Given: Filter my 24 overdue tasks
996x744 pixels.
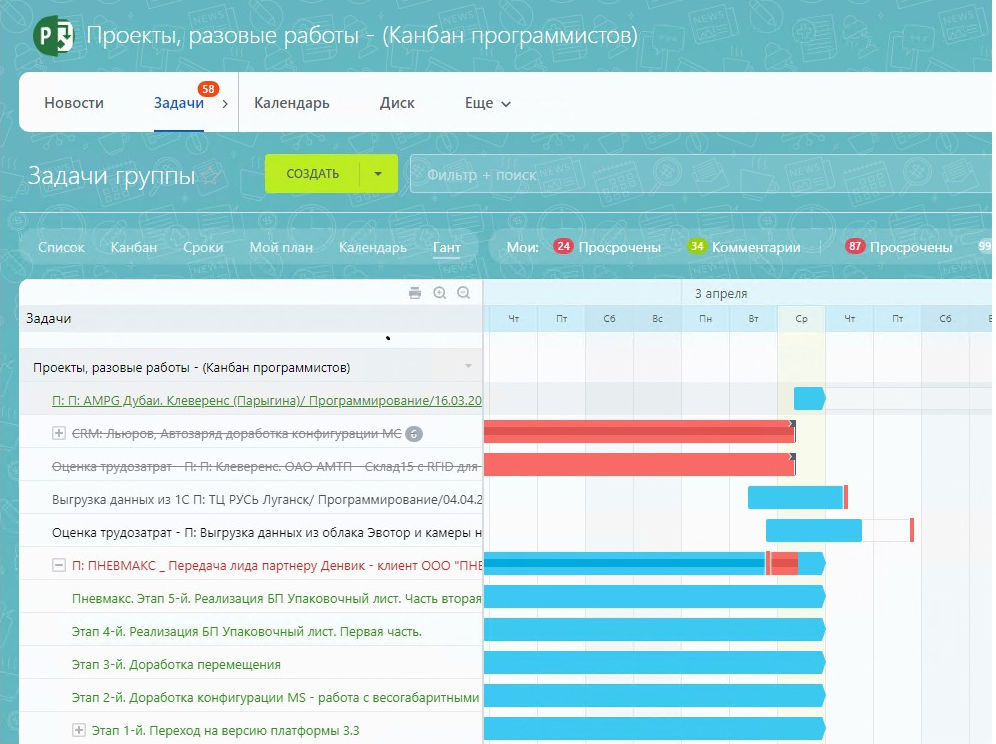Looking at the screenshot, I should pyautogui.click(x=607, y=247).
